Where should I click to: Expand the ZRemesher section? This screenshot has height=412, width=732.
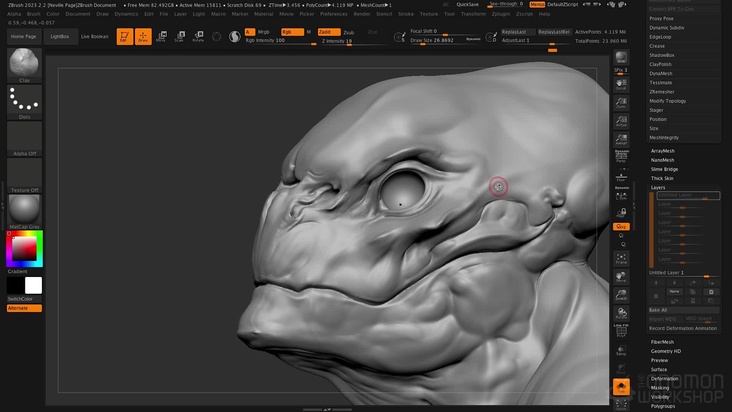pos(662,92)
